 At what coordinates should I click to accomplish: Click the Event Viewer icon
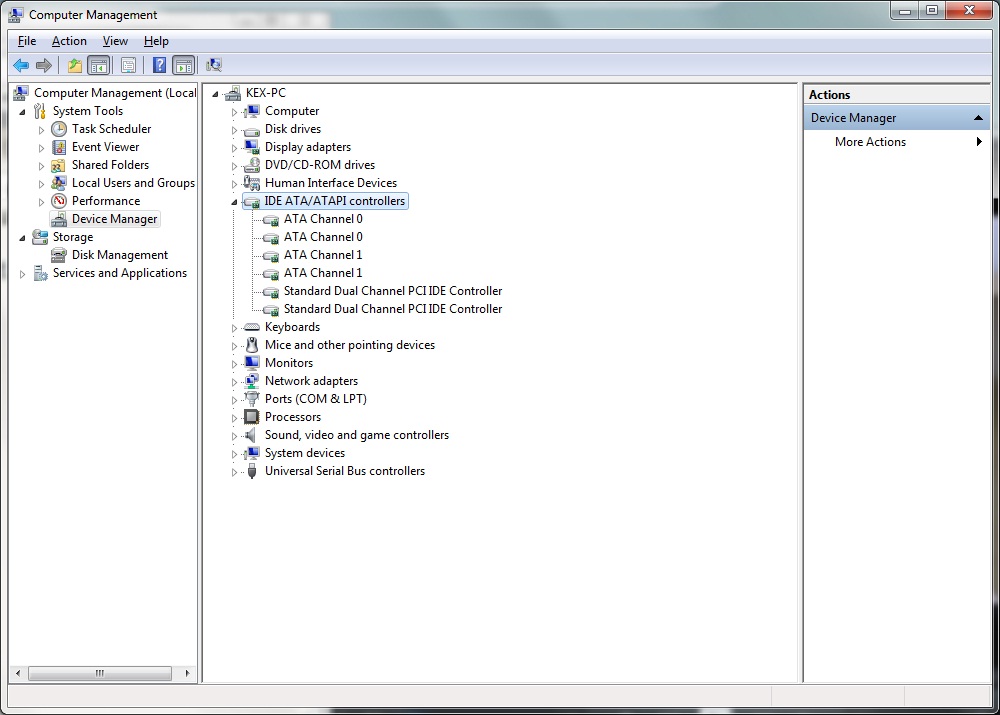point(59,147)
